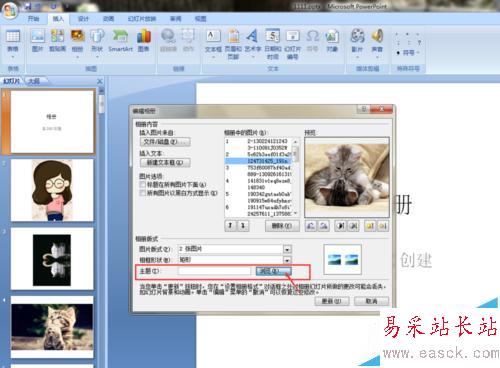Move selected album picture down
This screenshot has height=368, width=500.
243,226
